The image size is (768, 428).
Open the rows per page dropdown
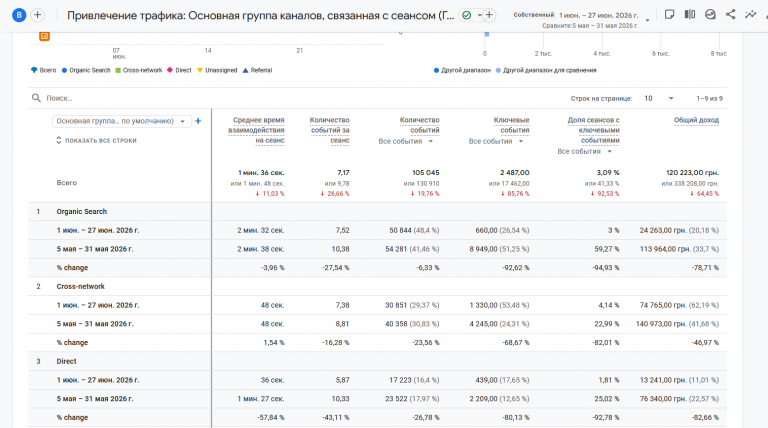coord(658,98)
